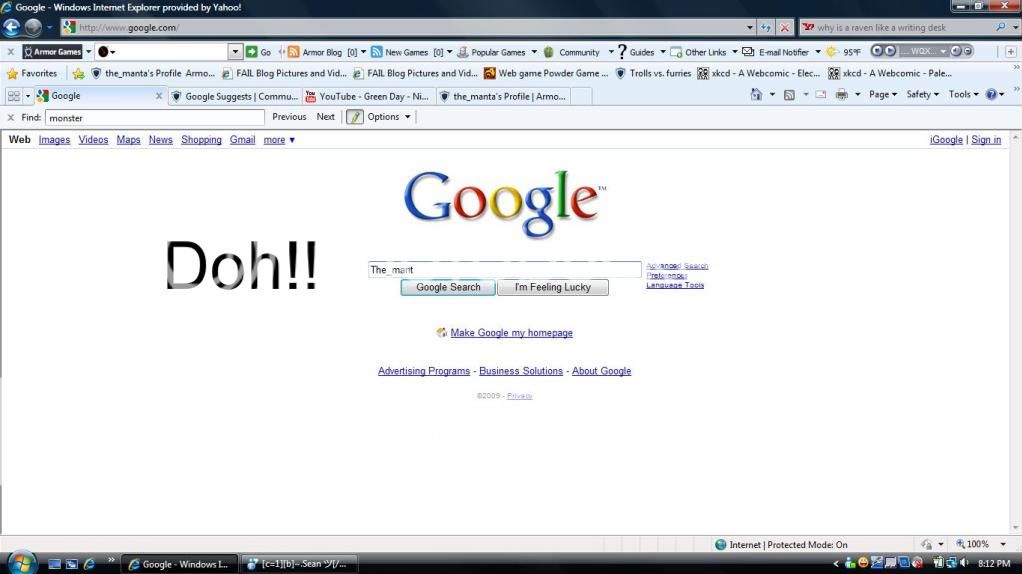Open the Safety menu dropdown
This screenshot has width=1022, height=574.
(922, 94)
